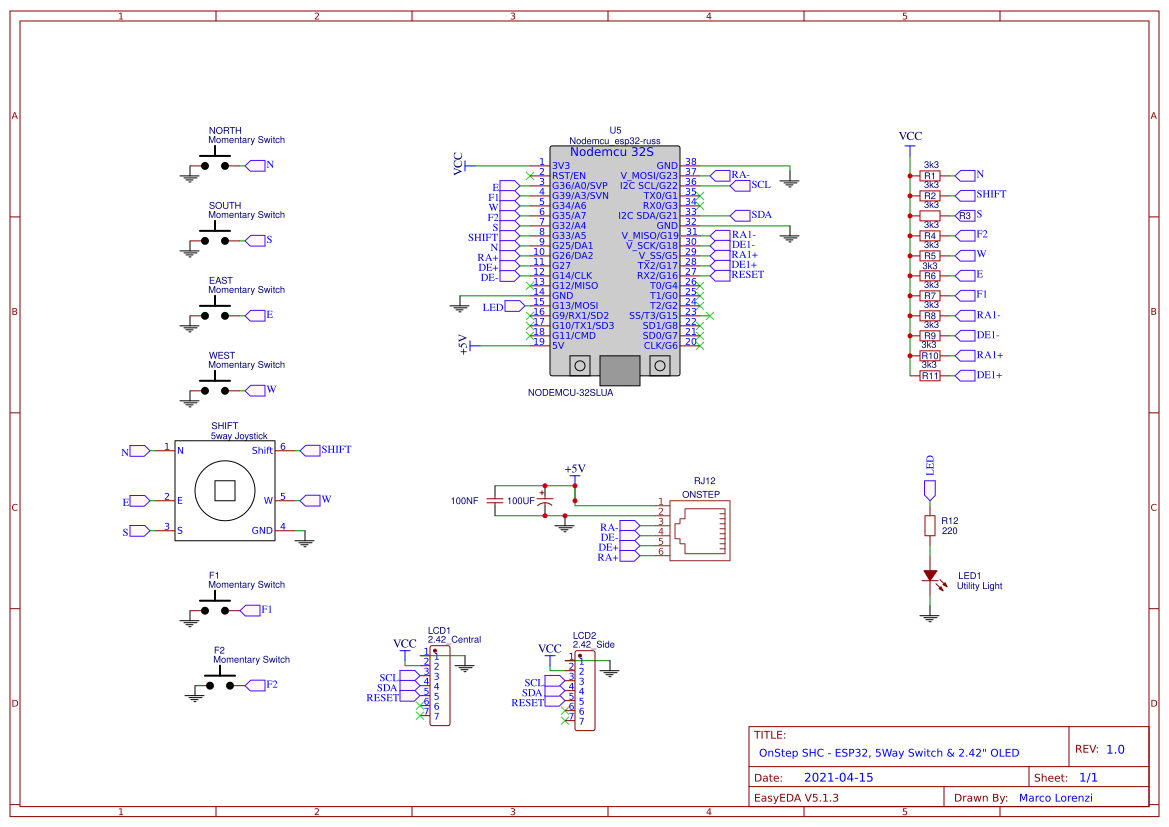Click resistor R1 in the pull-up column
1169x827 pixels.
(x=930, y=176)
